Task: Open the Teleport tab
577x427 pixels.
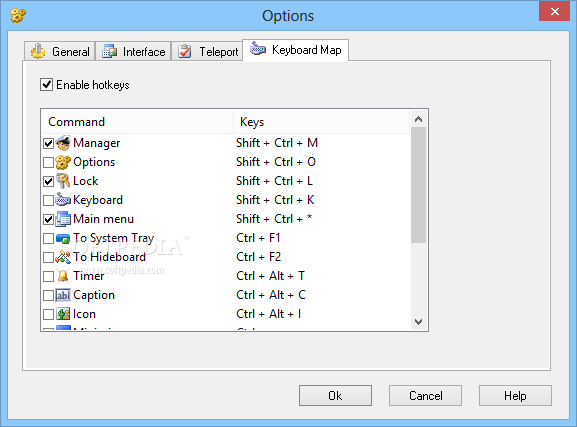Action: pos(207,51)
